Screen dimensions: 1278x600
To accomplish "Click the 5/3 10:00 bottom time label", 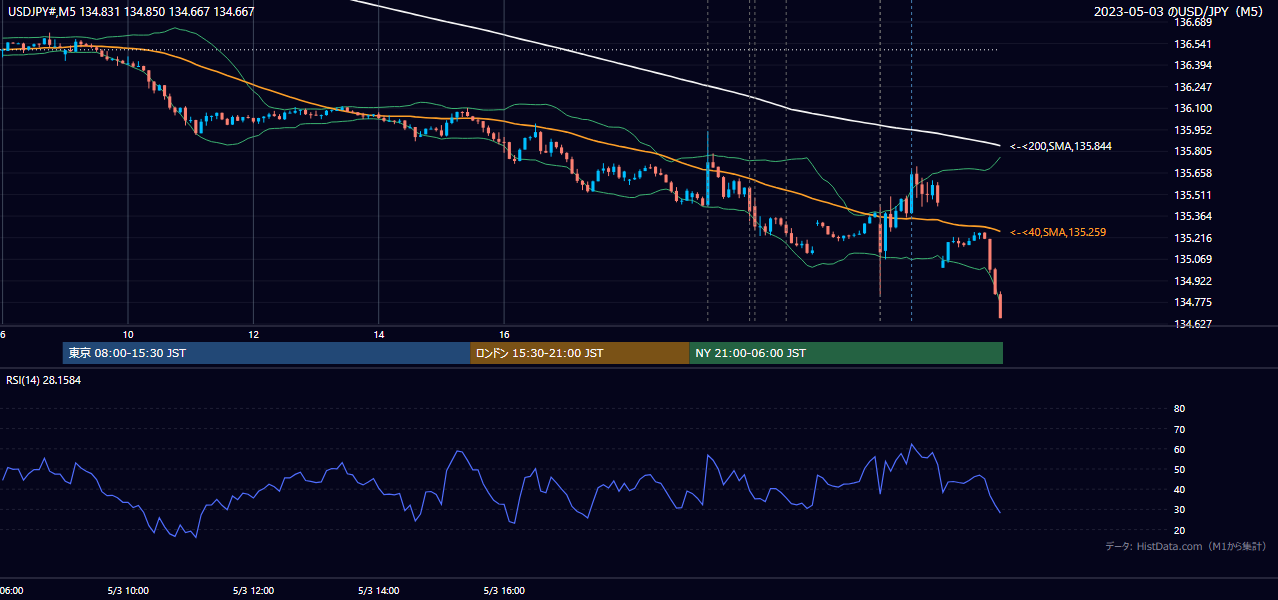I will coord(128,590).
